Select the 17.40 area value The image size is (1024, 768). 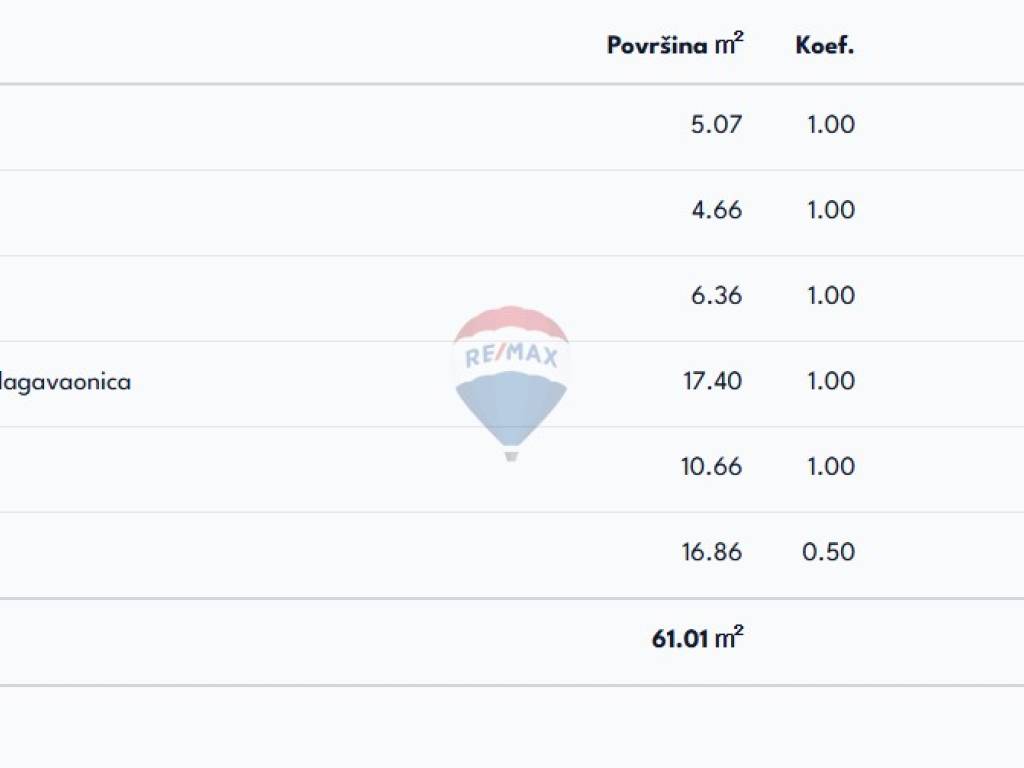[x=712, y=381]
